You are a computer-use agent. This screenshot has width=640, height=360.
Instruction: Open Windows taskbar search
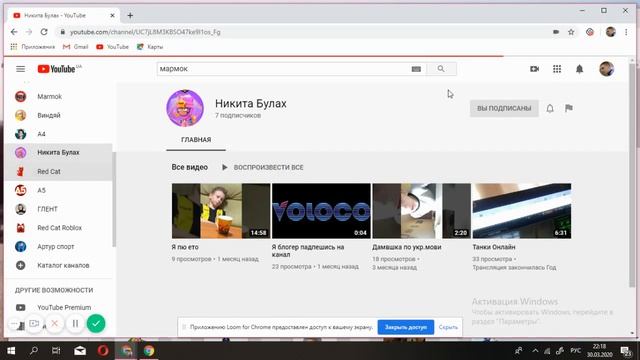pos(34,351)
